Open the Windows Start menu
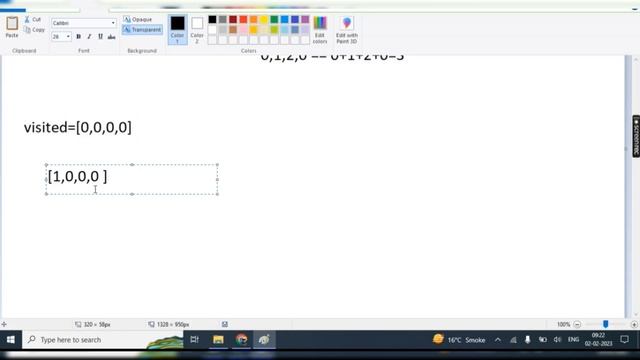Image resolution: width=640 pixels, height=360 pixels. (x=11, y=340)
